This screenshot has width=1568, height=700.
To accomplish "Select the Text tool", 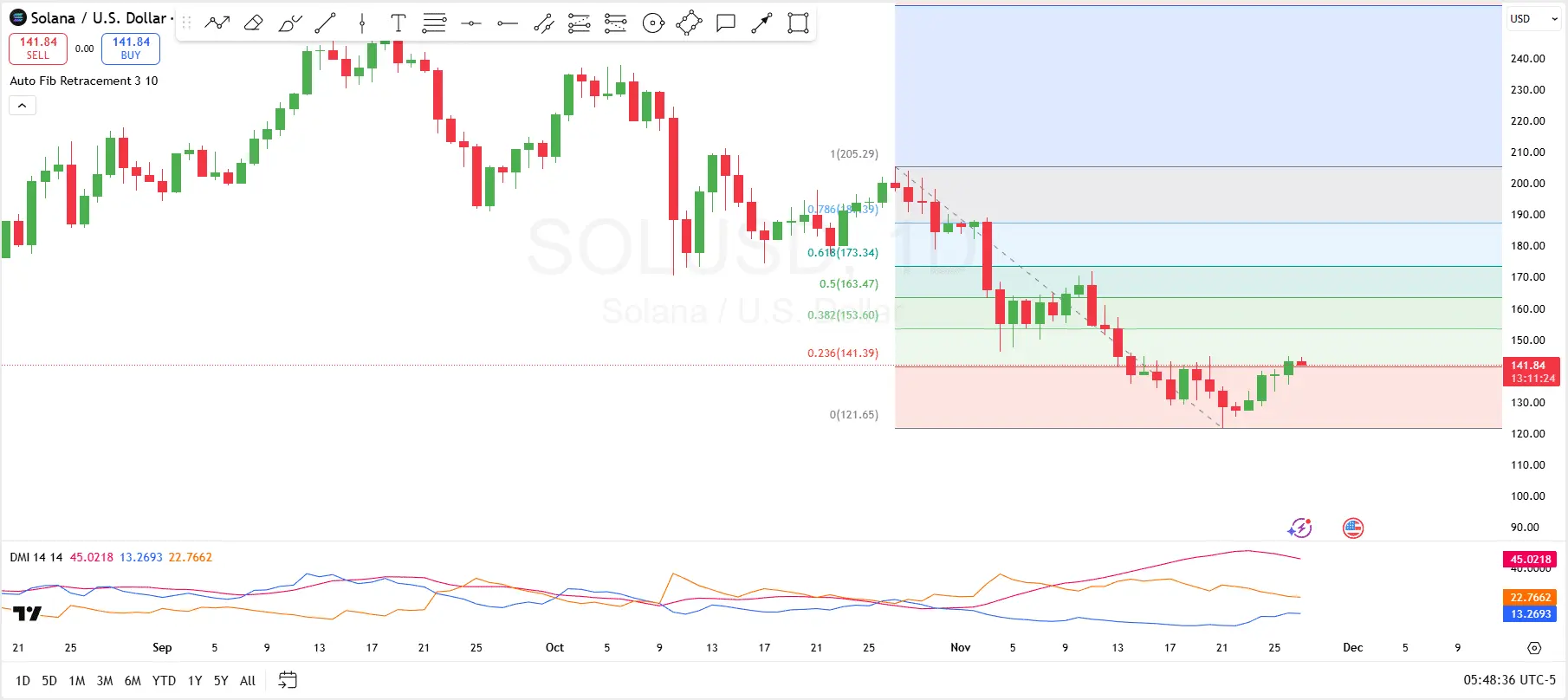I will click(x=398, y=23).
